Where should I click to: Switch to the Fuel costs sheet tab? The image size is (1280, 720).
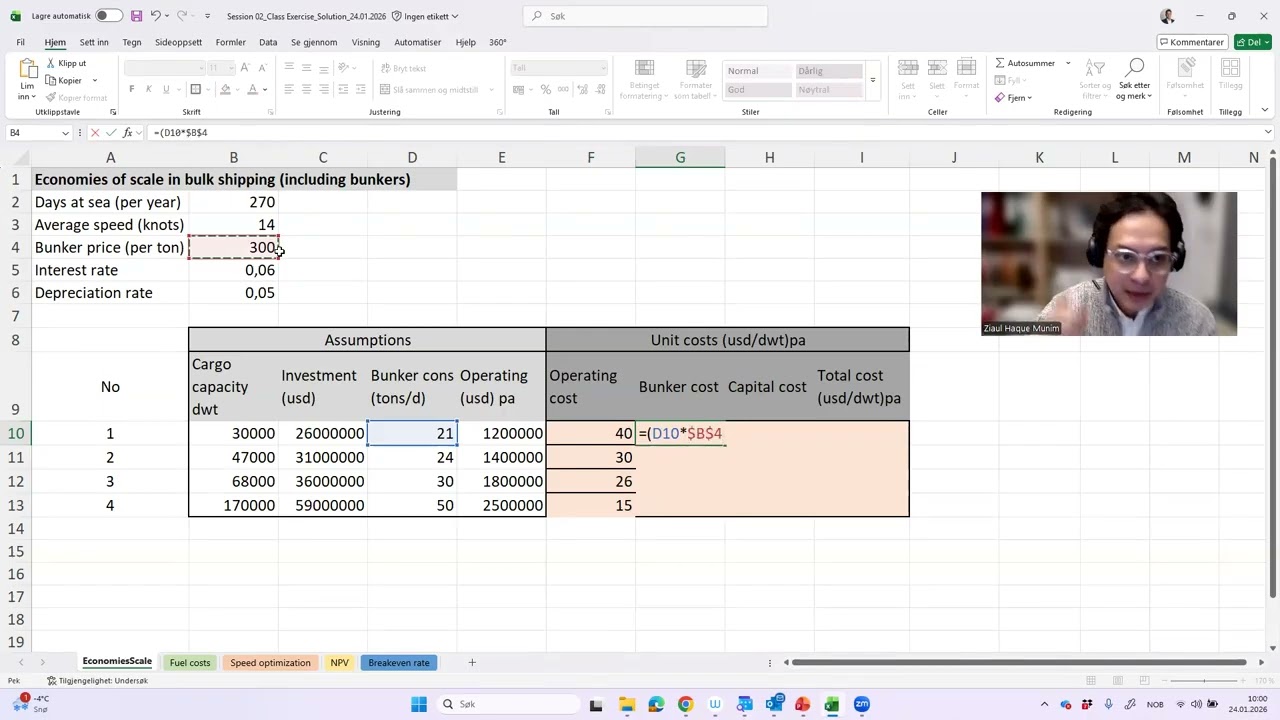coord(190,662)
